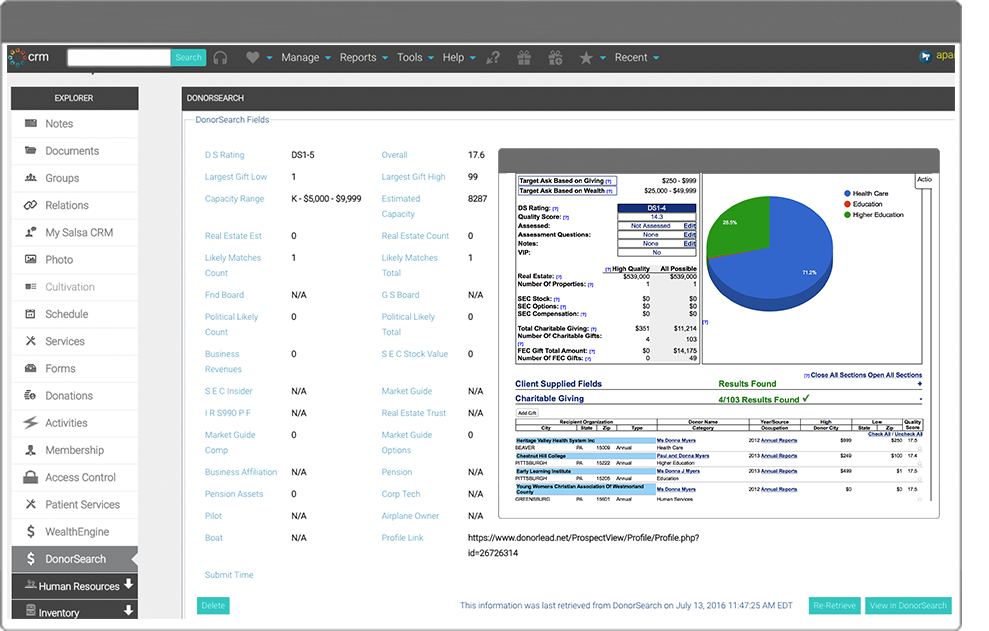Click the Relations link icon
This screenshot has width=989, height=631.
click(30, 204)
